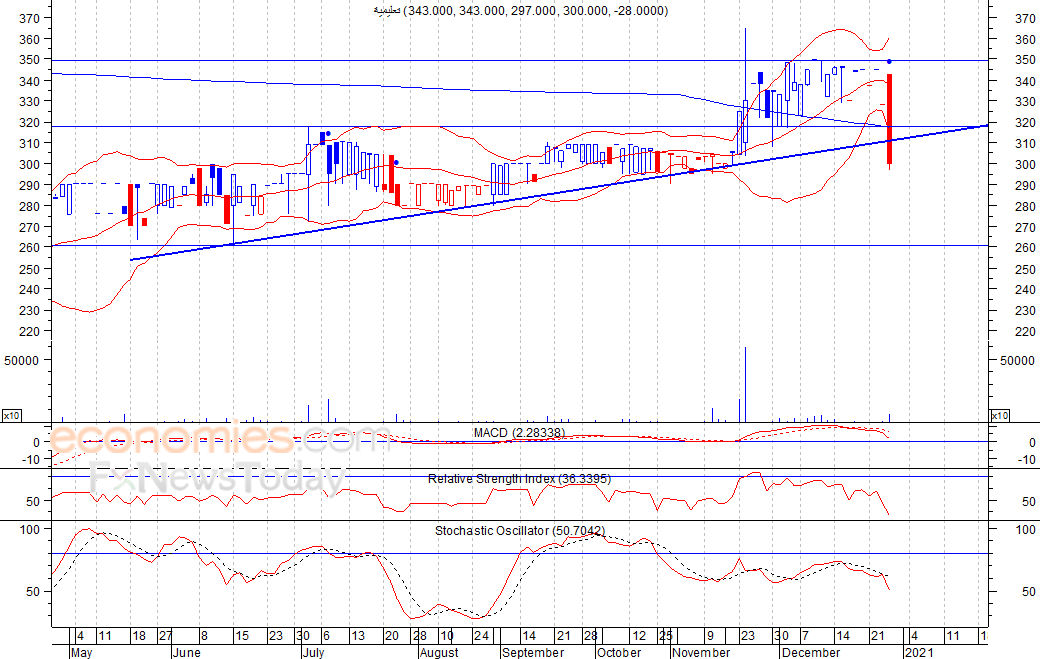Click the -10 MACD scale label at left
This screenshot has width=1040, height=659.
(31, 459)
